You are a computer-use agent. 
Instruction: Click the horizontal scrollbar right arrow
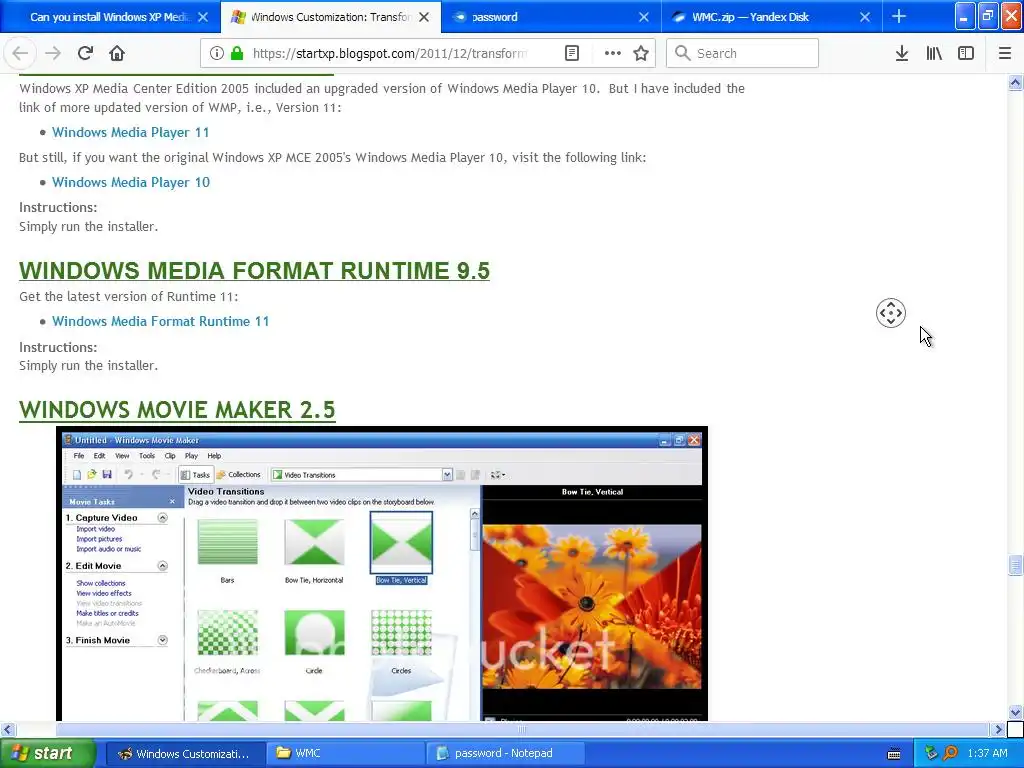point(998,729)
